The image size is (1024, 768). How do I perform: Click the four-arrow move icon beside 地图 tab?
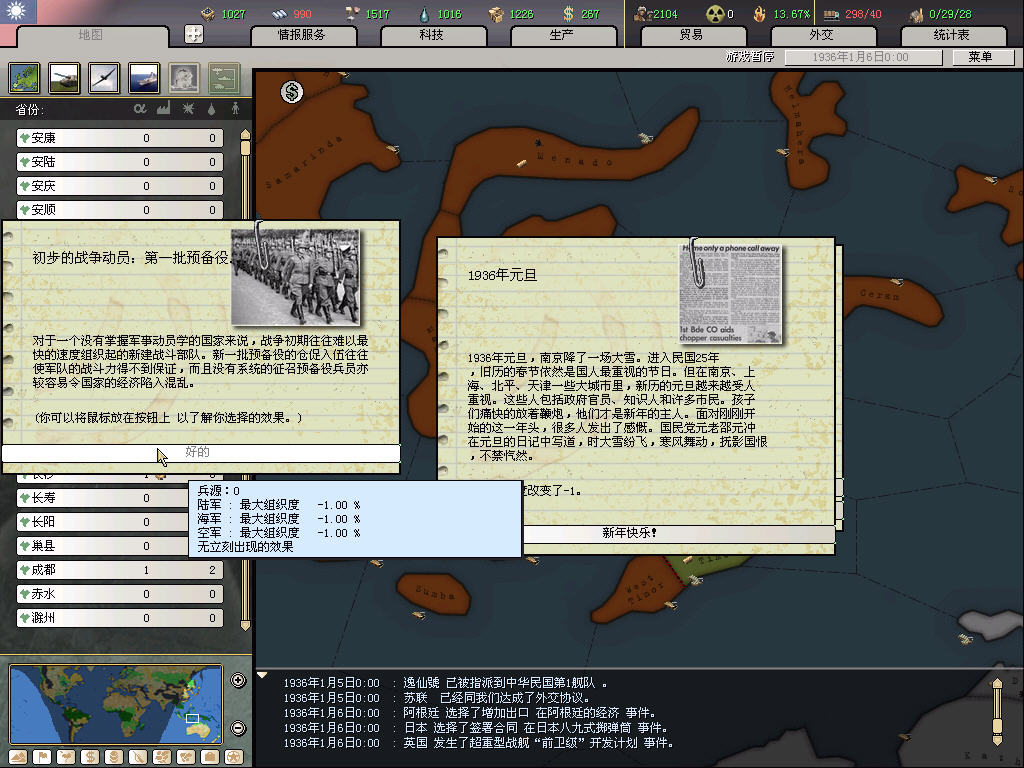pos(194,34)
